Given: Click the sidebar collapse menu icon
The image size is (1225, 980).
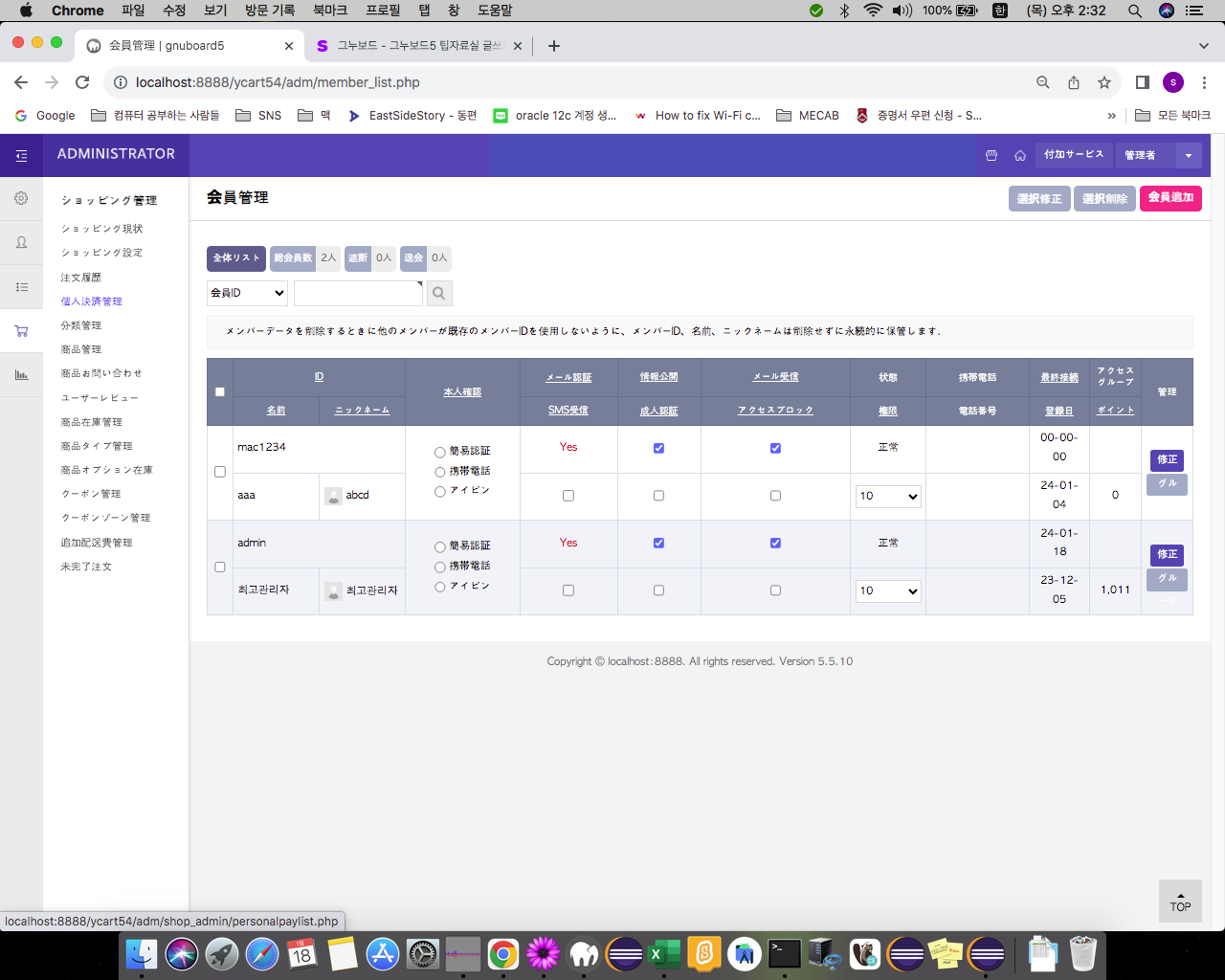Looking at the screenshot, I should (21, 155).
